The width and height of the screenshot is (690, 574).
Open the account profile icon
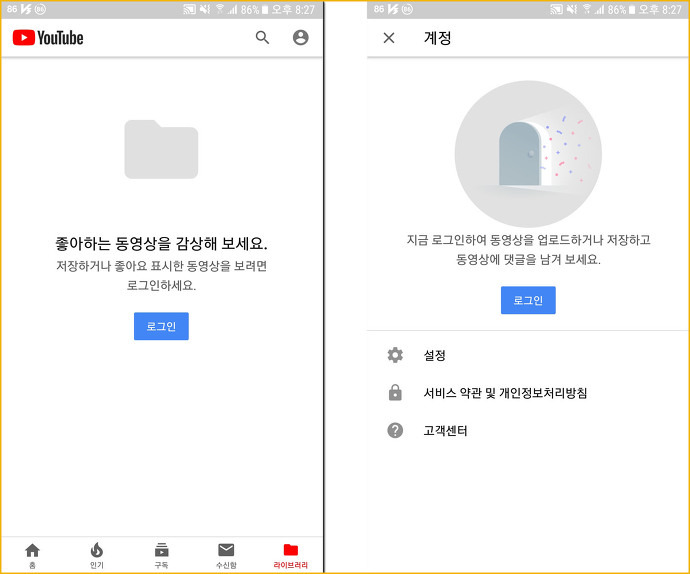301,37
